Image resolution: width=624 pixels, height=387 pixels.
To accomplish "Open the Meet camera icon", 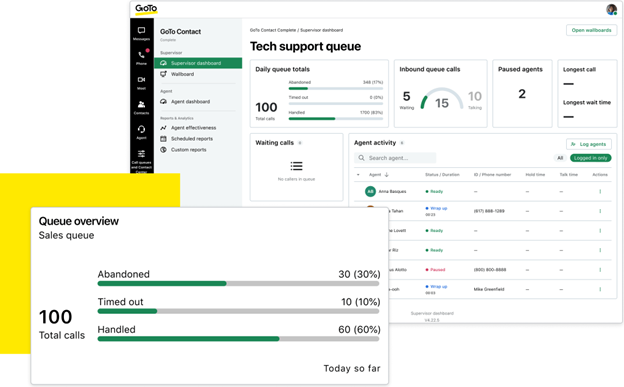I will (141, 82).
